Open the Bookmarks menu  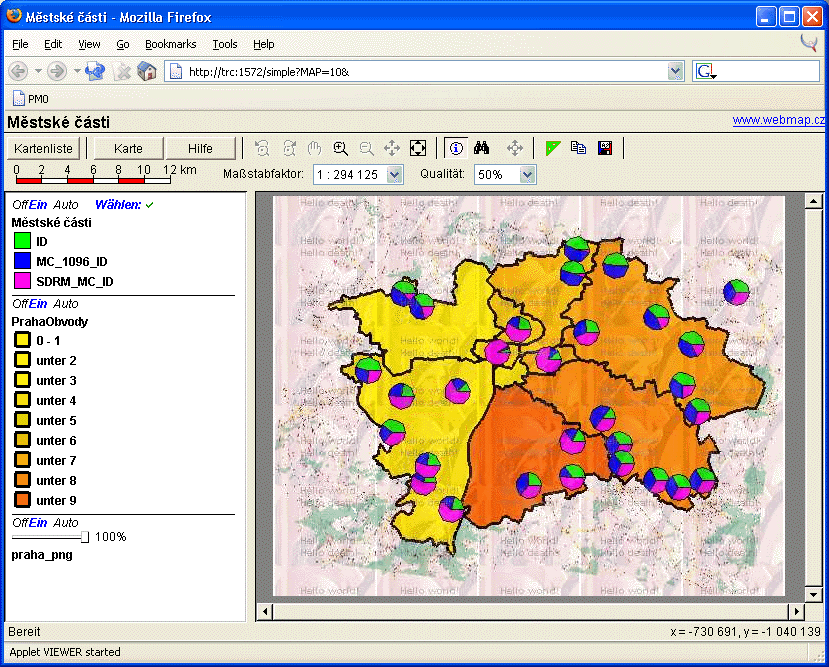(x=170, y=44)
